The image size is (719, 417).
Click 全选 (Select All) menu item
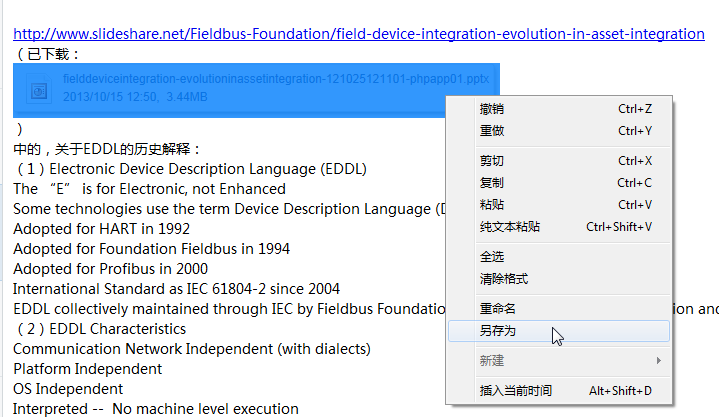coord(492,257)
